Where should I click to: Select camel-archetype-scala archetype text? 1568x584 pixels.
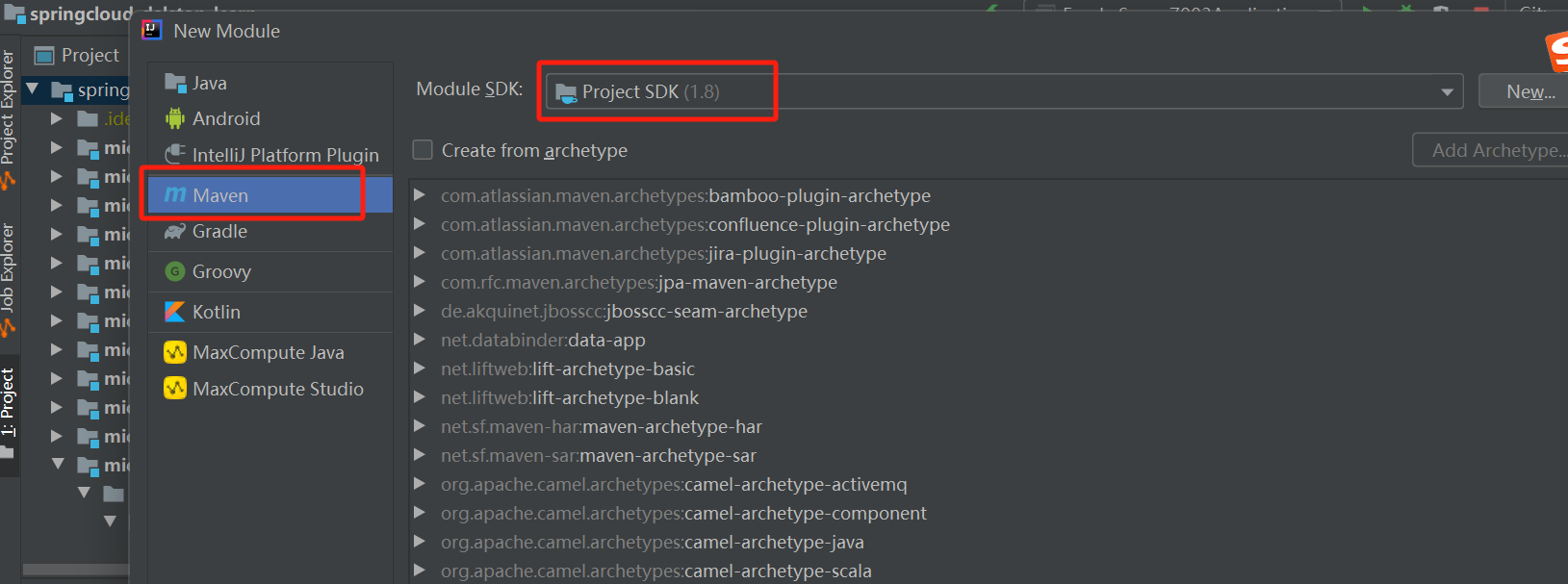656,571
